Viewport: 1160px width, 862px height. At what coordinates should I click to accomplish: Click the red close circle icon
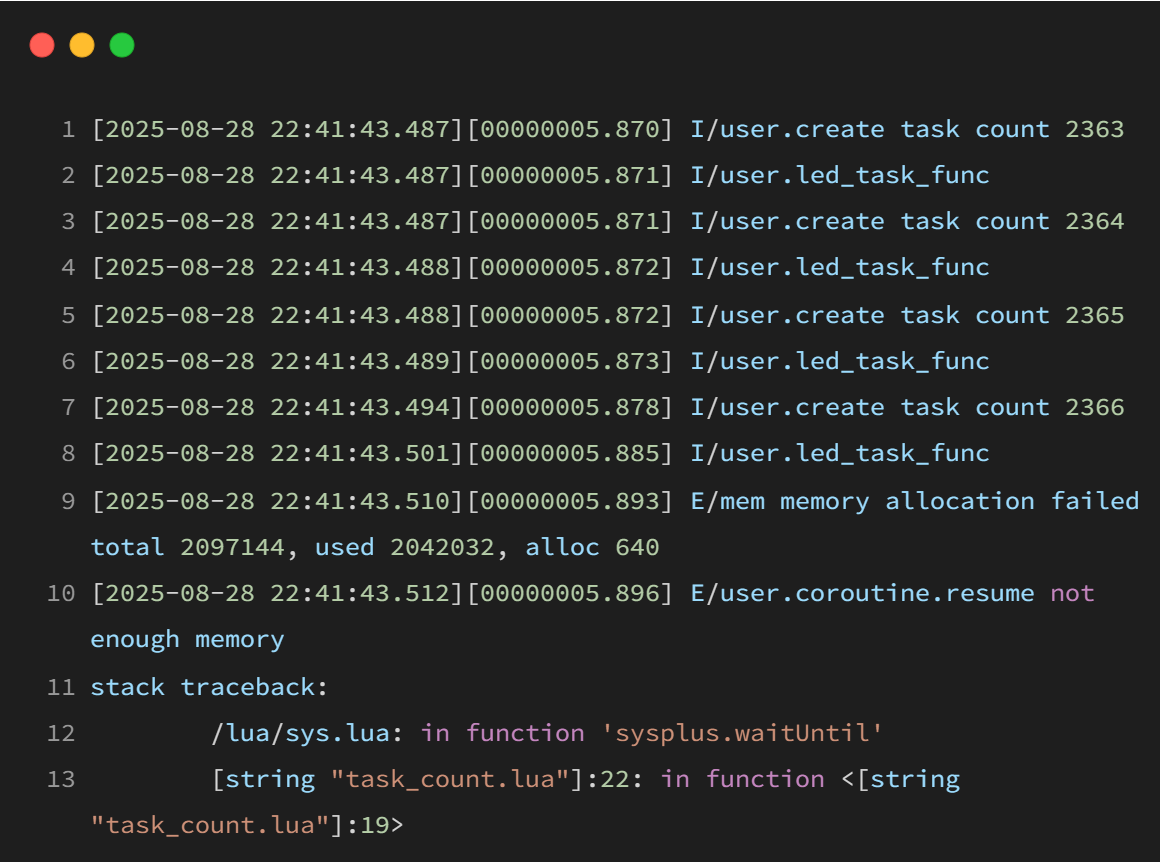tap(42, 45)
